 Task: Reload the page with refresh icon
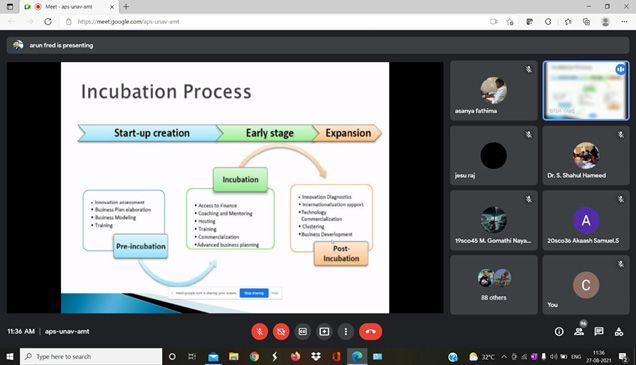pyautogui.click(x=48, y=22)
